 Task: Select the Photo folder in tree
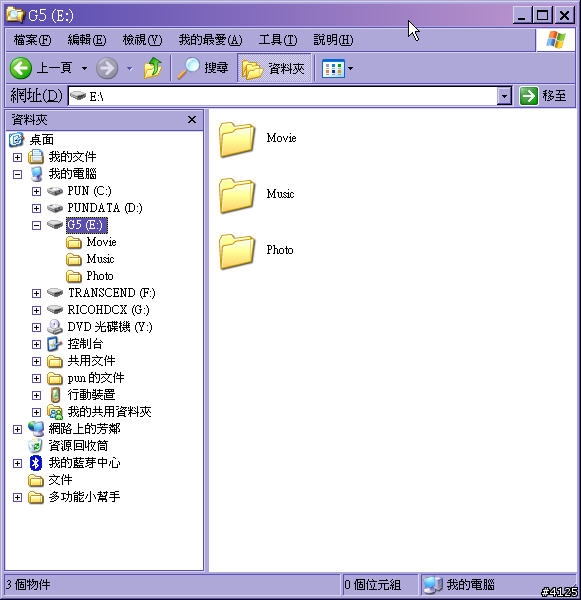[x=90, y=276]
